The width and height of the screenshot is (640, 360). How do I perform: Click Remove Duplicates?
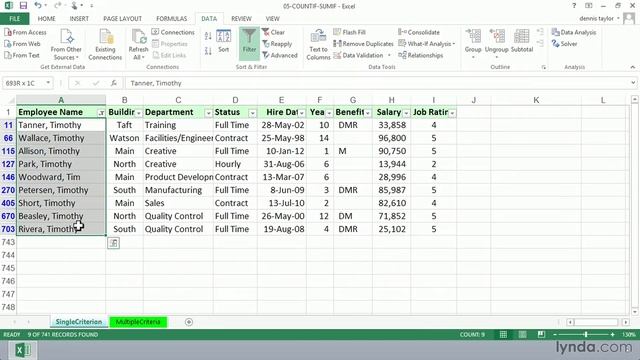point(363,44)
